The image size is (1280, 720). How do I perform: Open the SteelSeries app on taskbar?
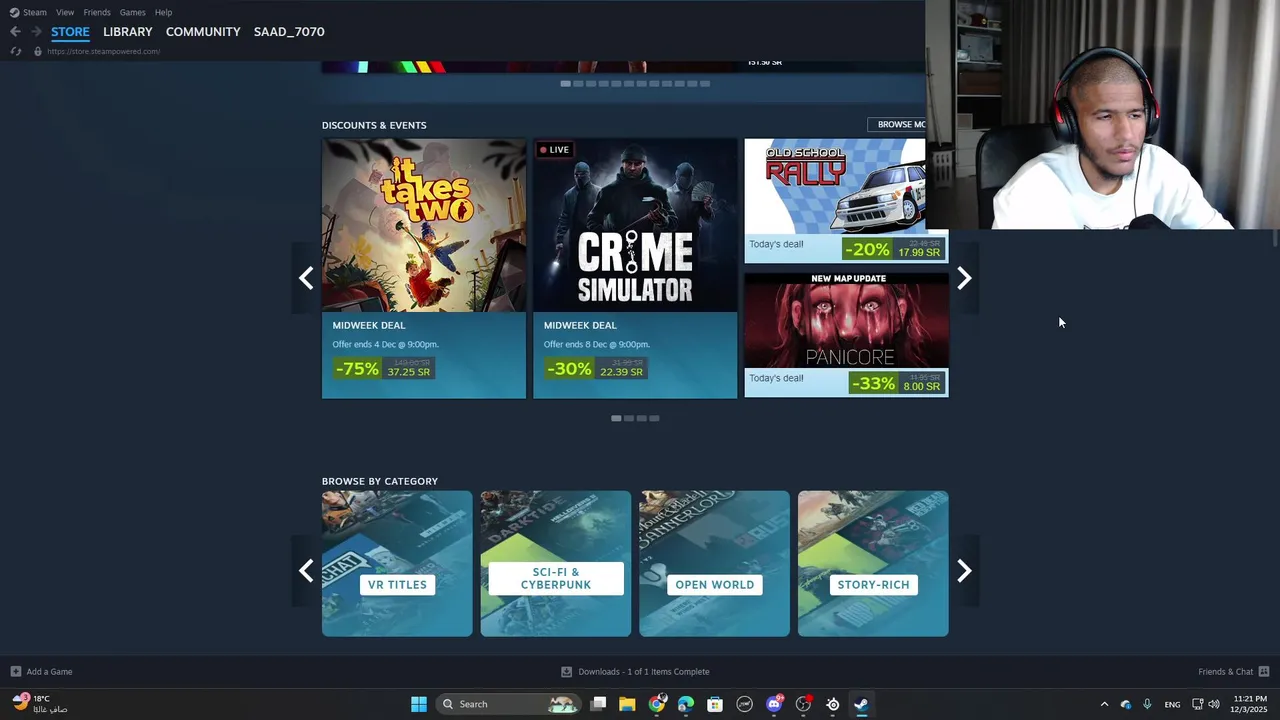[833, 704]
